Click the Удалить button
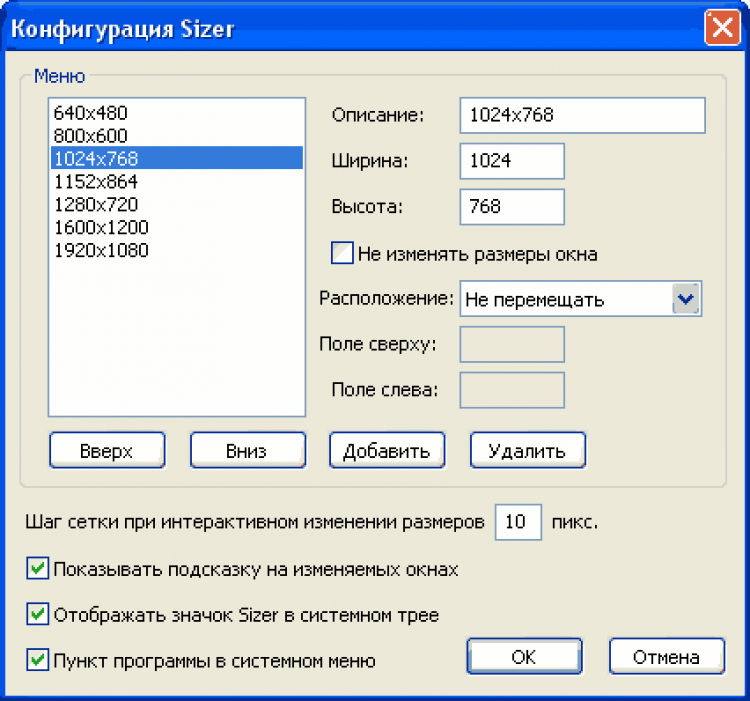 click(528, 450)
